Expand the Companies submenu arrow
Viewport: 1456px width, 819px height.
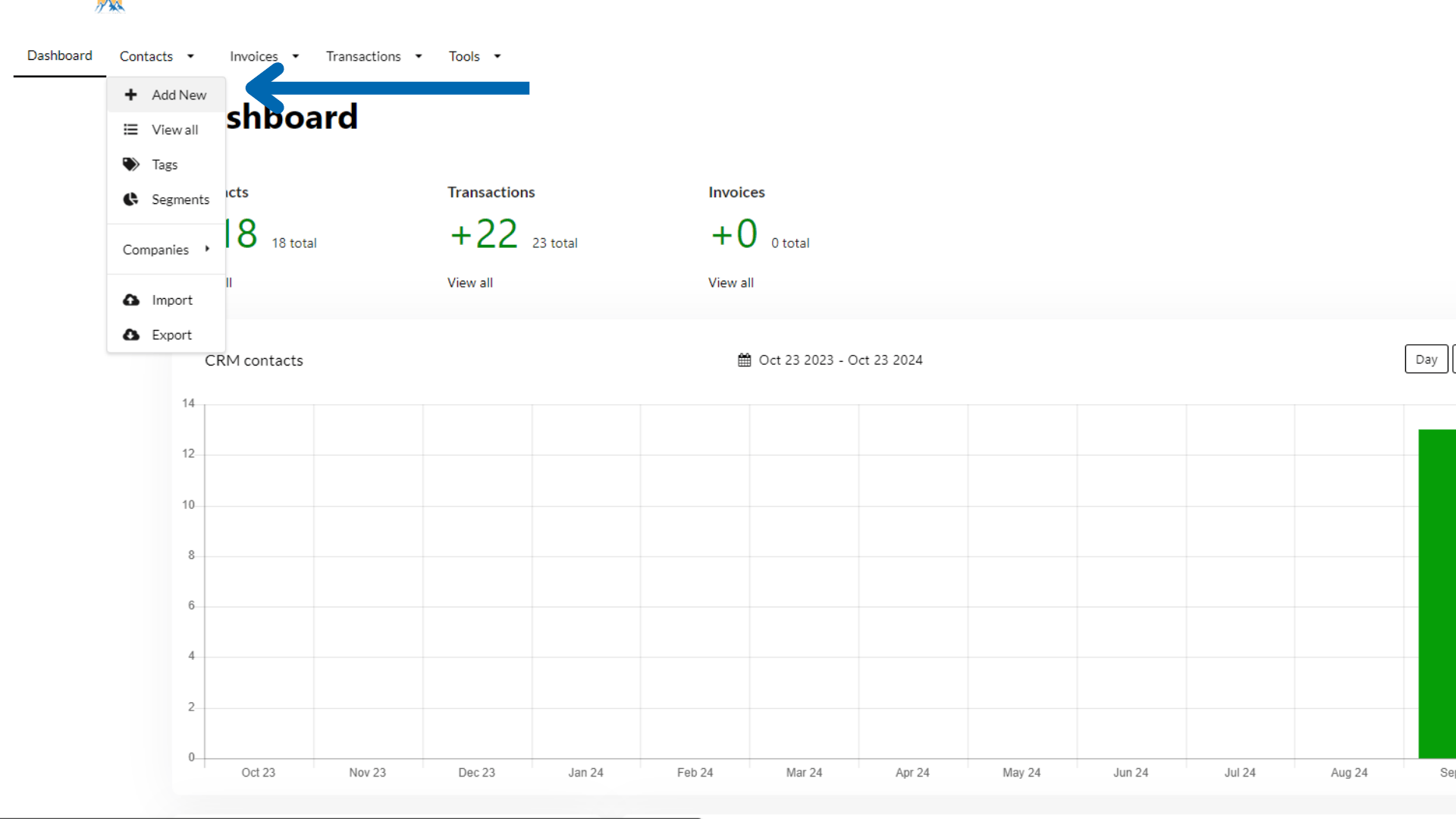pos(207,249)
